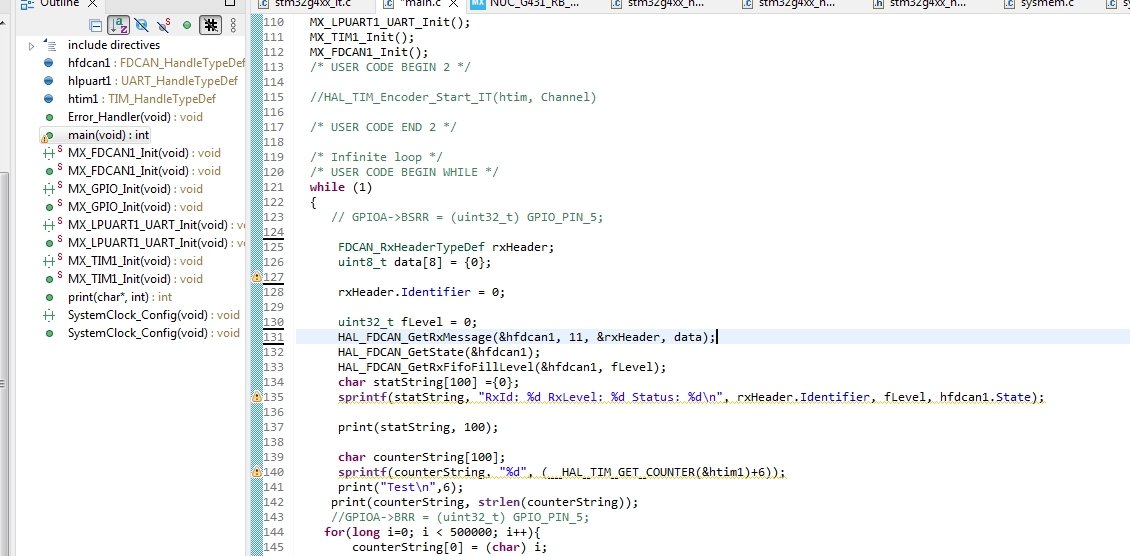
Task: Maximize the Outline panel
Action: pos(229,3)
